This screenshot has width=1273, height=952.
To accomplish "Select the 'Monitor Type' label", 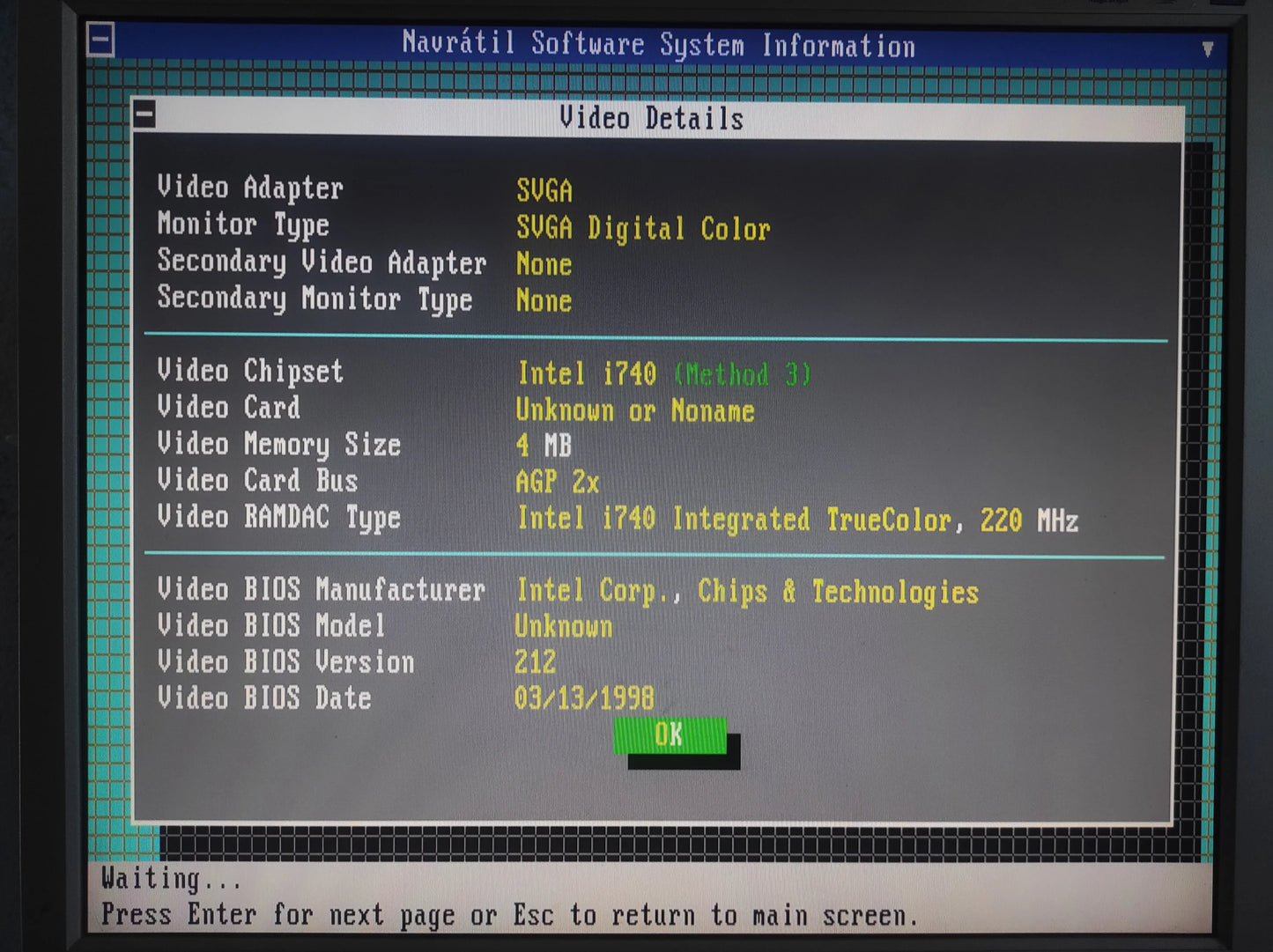I will (243, 225).
